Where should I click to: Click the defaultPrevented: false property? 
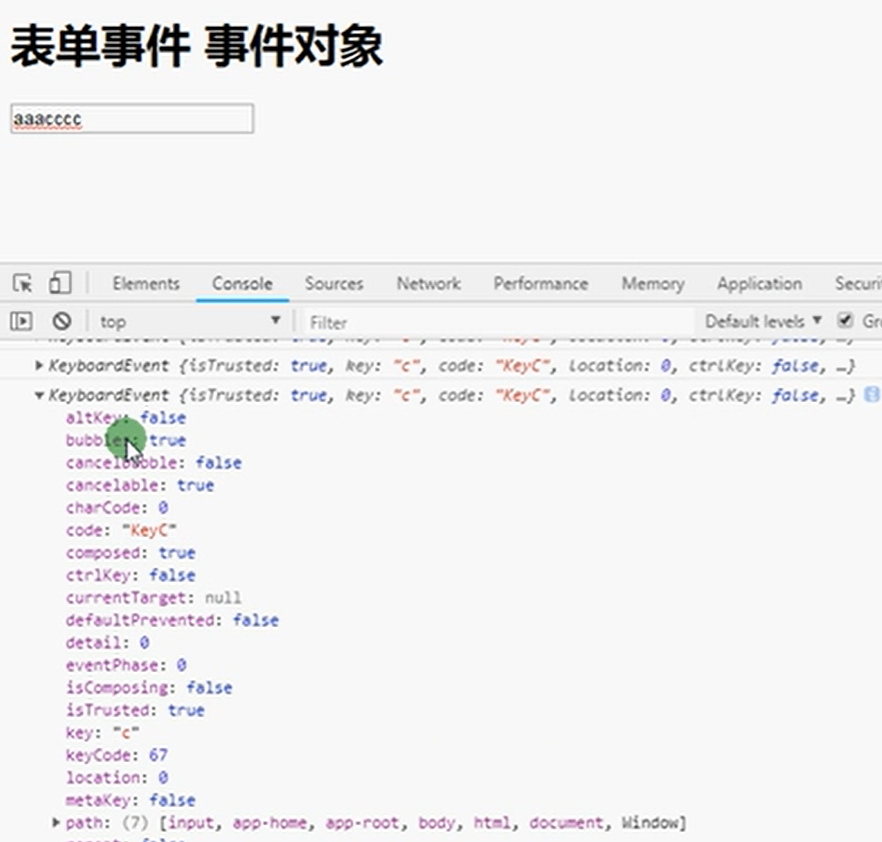tap(172, 620)
